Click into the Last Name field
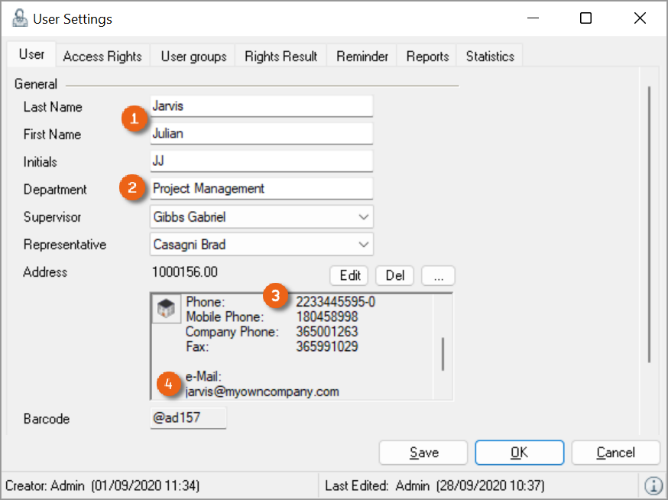The height and width of the screenshot is (500, 668). point(260,106)
